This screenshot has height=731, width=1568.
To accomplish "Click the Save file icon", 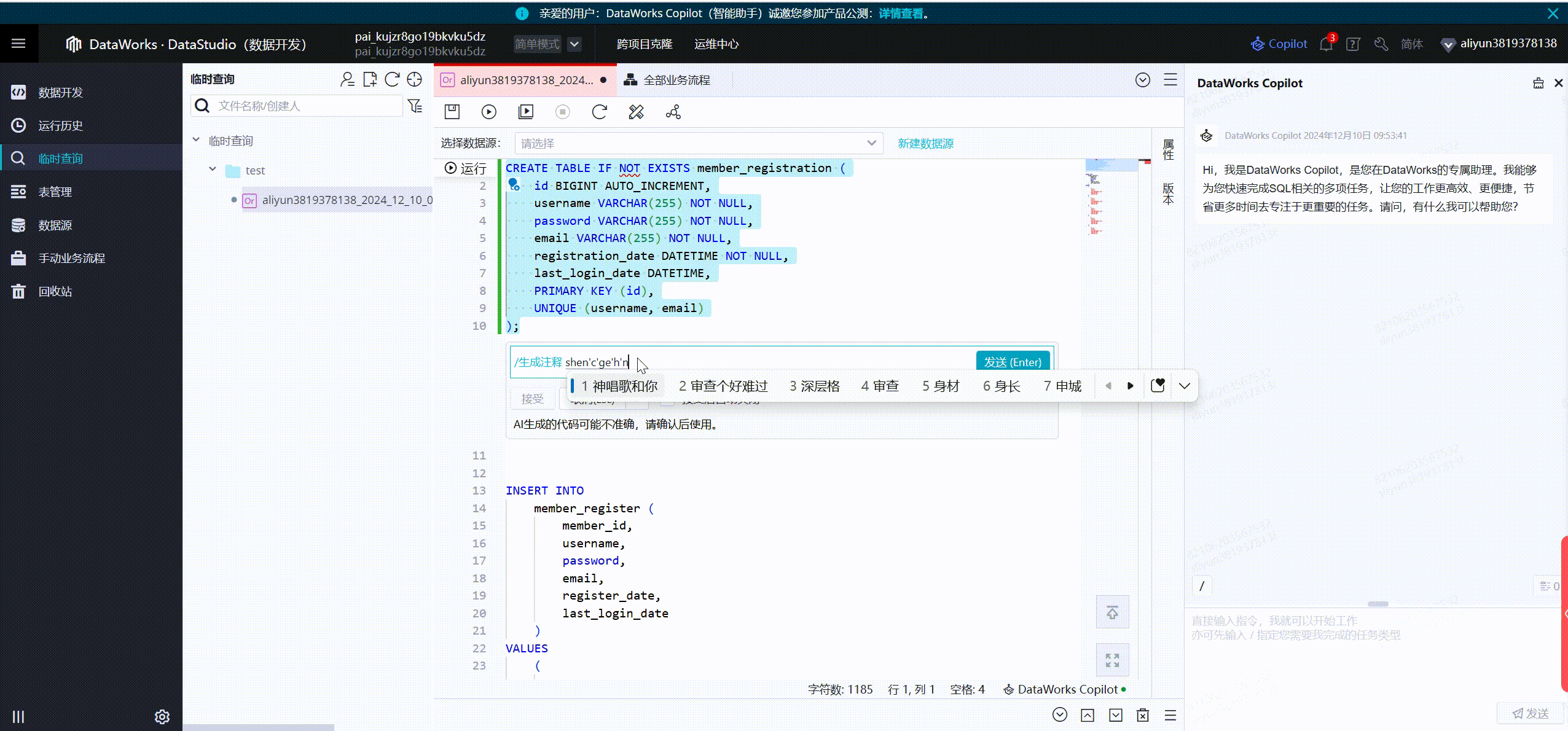I will pyautogui.click(x=452, y=111).
